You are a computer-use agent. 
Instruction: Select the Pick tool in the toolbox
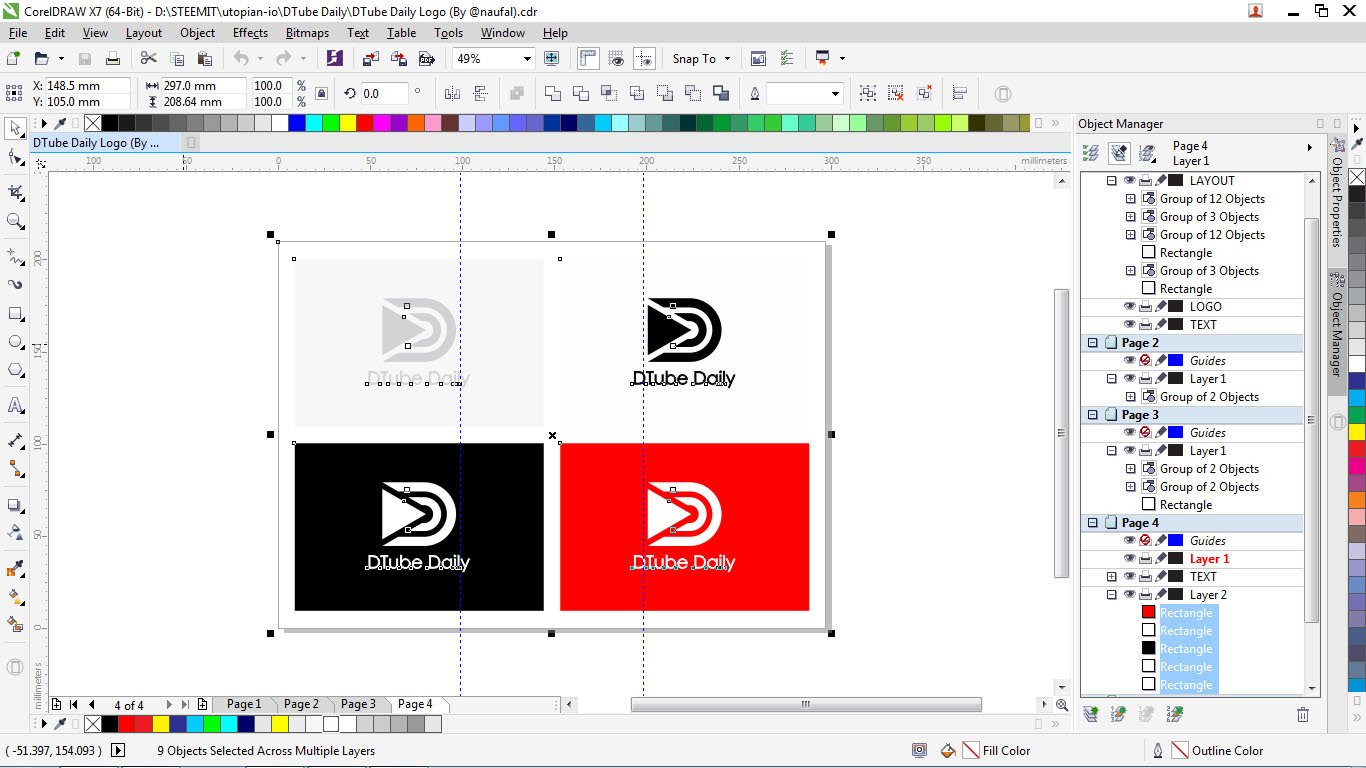15,128
